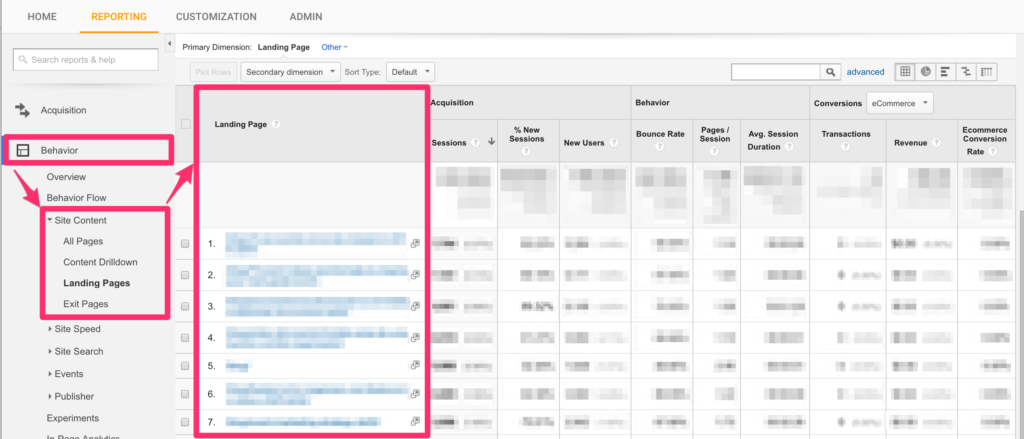Switch to the Percentage pie chart view
The width and height of the screenshot is (1024, 439).
pos(926,72)
